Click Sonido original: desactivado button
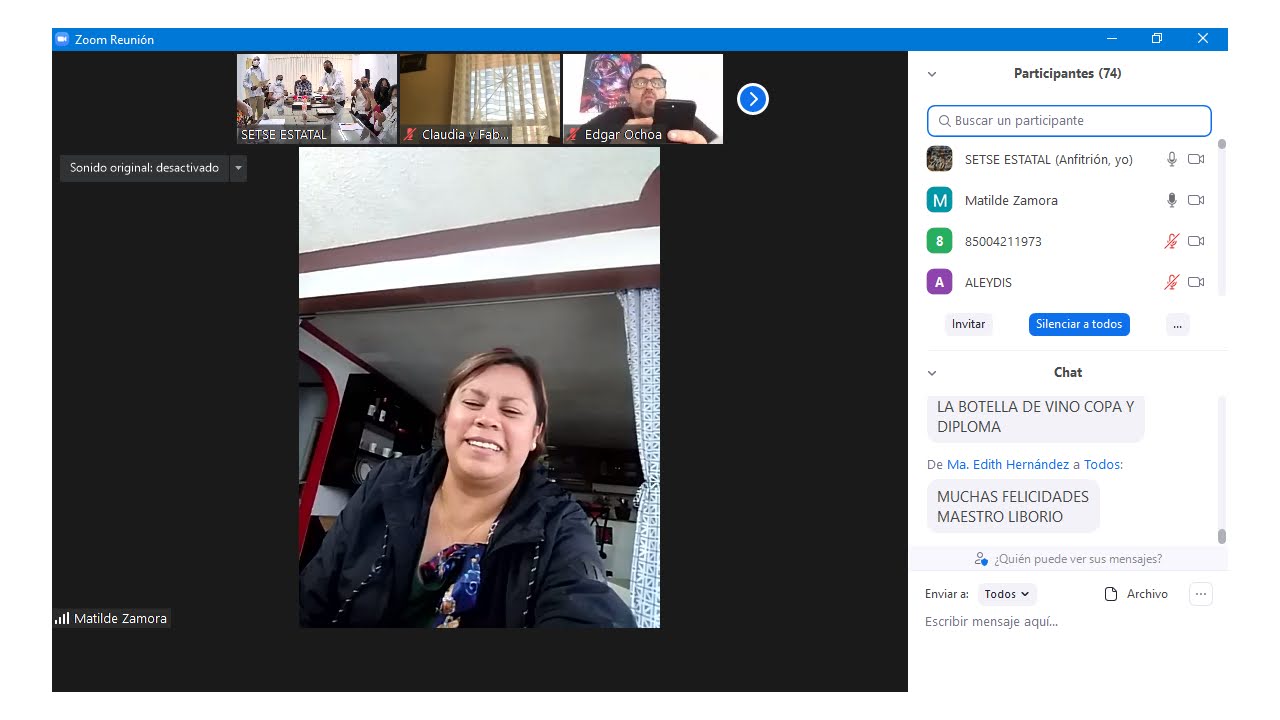 (x=144, y=168)
